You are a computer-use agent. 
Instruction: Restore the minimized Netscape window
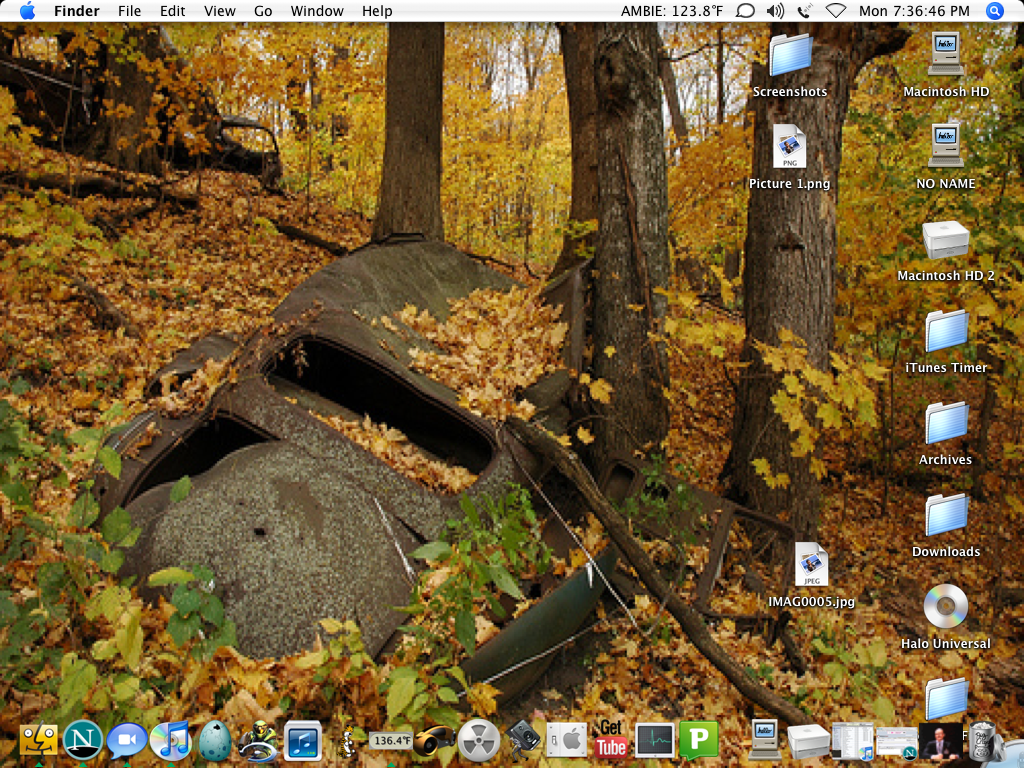coord(897,743)
